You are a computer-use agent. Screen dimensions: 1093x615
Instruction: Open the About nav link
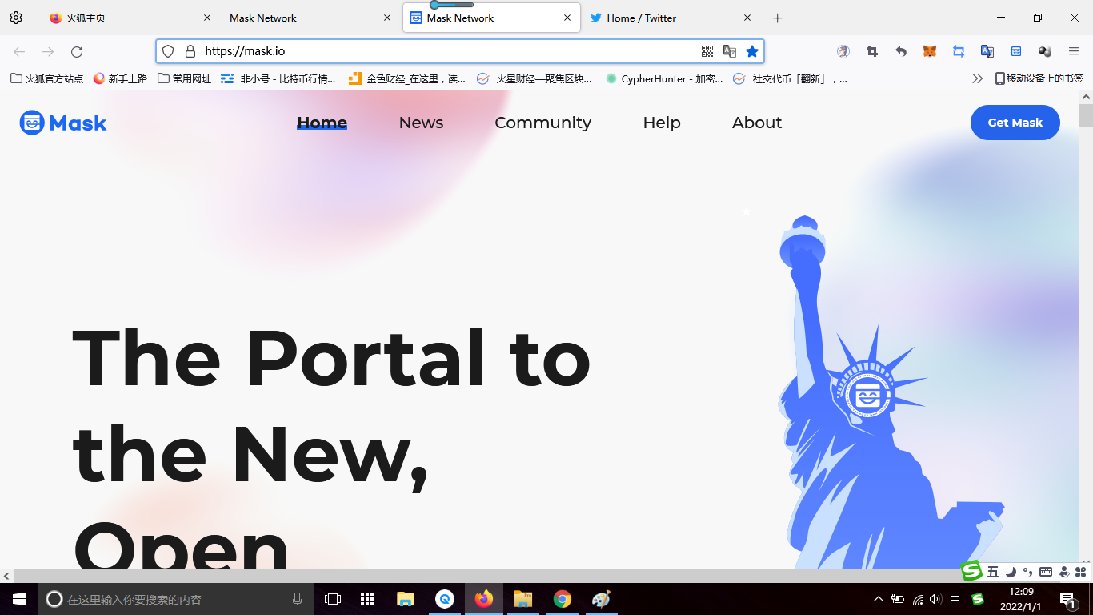pos(757,123)
